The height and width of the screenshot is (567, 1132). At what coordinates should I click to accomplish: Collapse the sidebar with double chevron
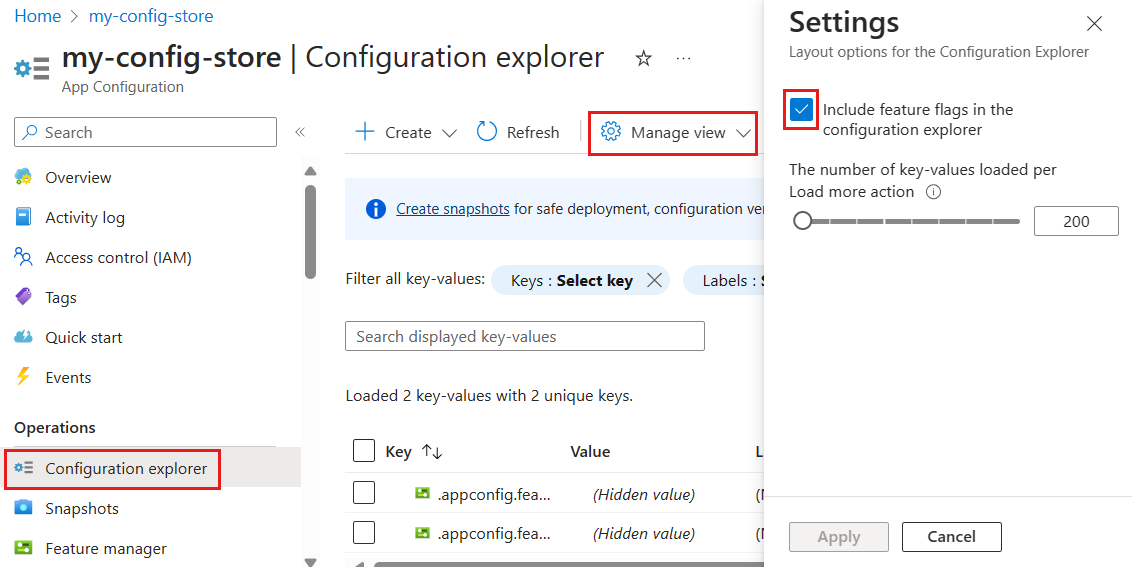point(299,132)
